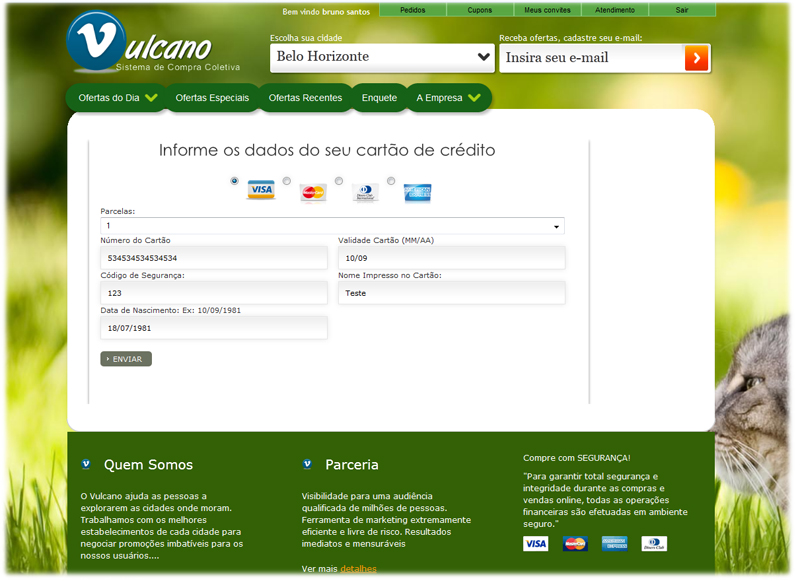The width and height of the screenshot is (800, 581).
Task: Click the footer Visa badge
Action: [x=536, y=544]
